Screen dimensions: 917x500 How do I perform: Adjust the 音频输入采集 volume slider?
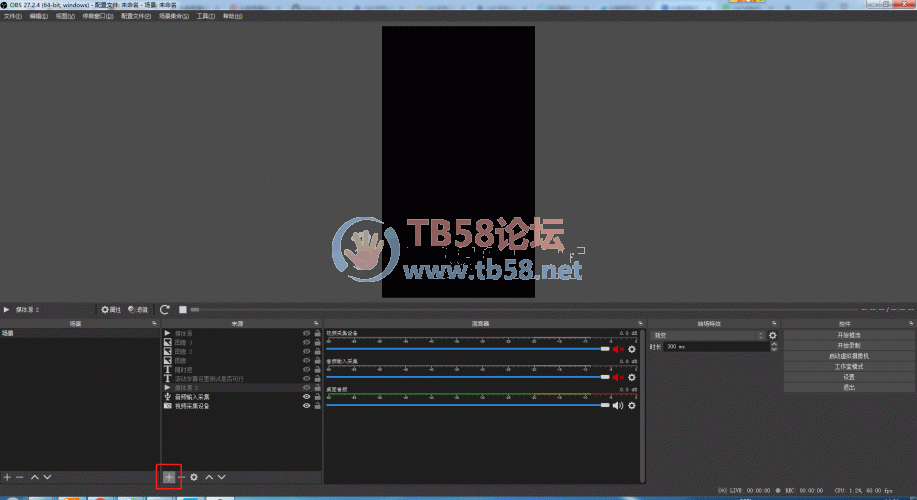(x=468, y=377)
